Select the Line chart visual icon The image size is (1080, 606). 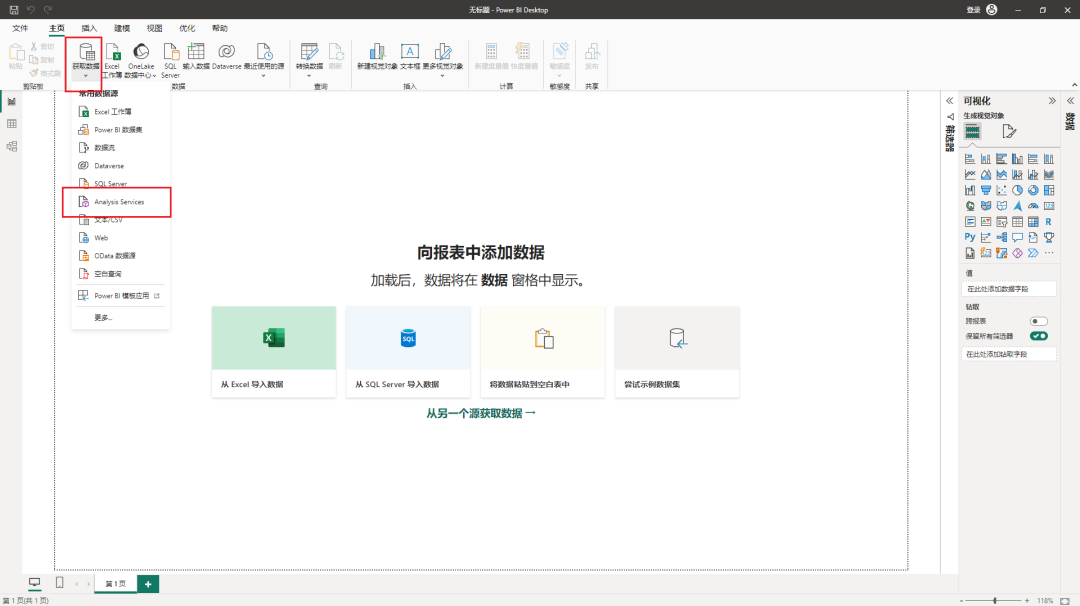click(970, 174)
